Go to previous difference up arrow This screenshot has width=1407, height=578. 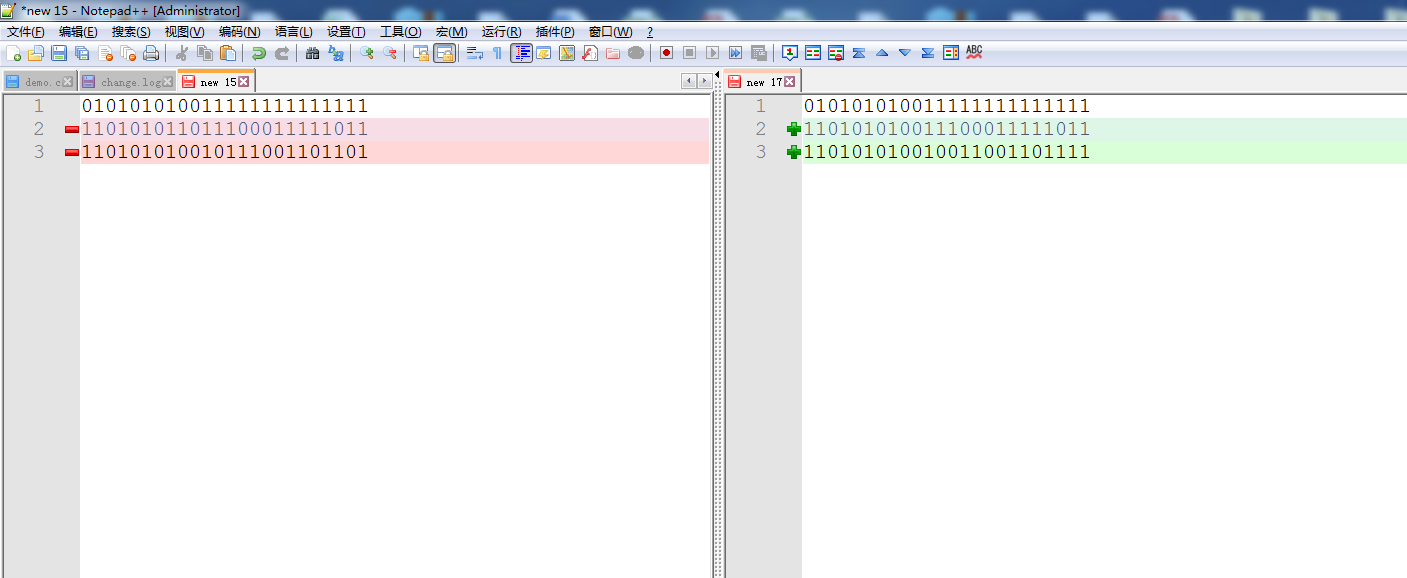(882, 53)
